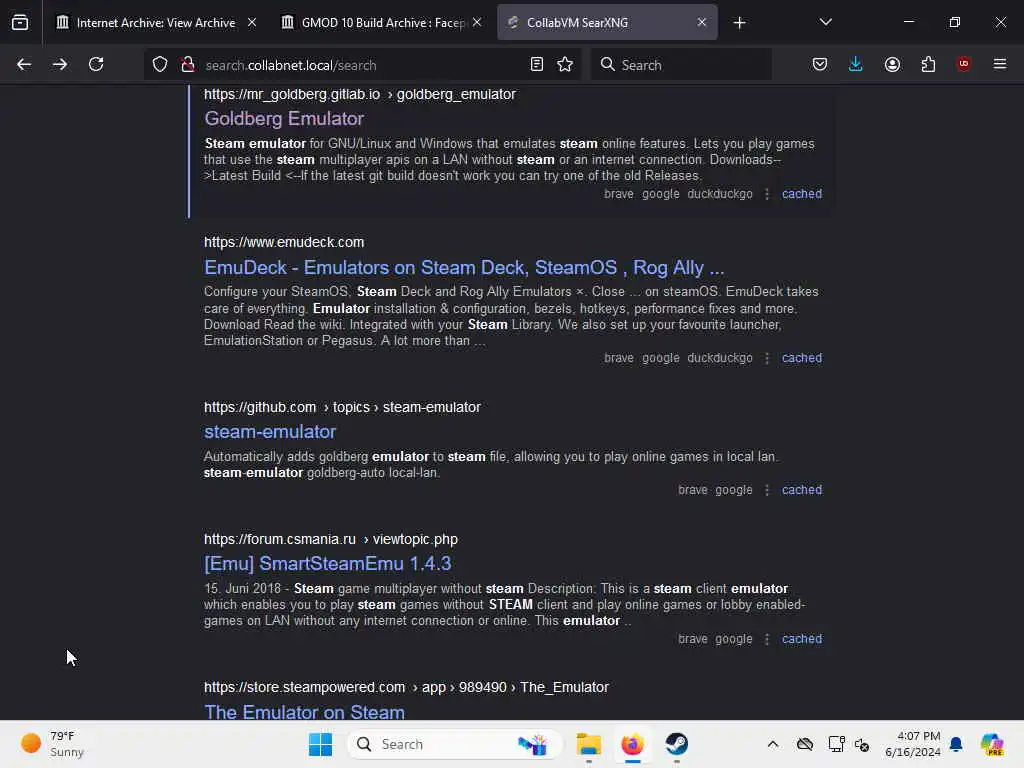1024x768 pixels.
Task: Focus the browser toolbar Search box
Action: coord(681,65)
